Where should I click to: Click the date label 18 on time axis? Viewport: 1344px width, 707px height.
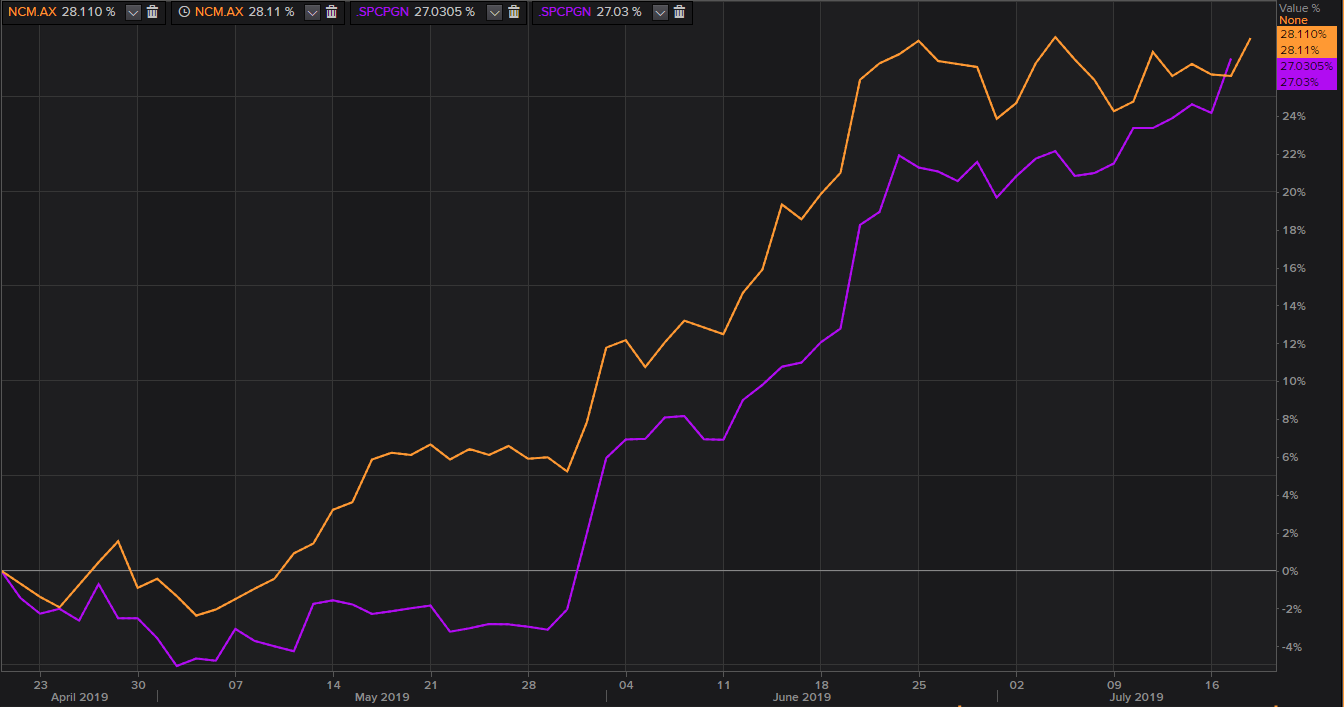point(821,685)
